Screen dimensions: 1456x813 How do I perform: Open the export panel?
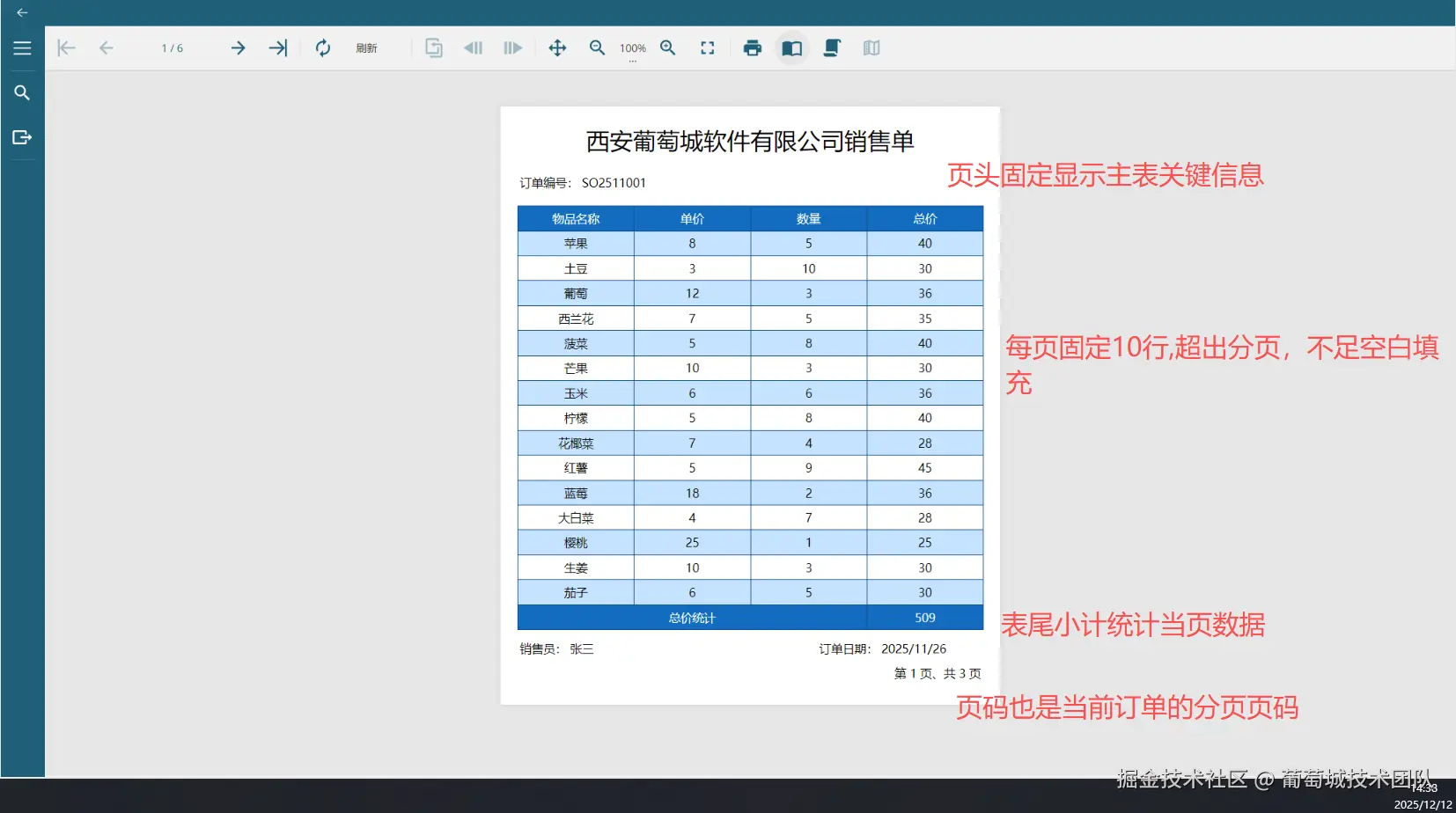tap(23, 137)
